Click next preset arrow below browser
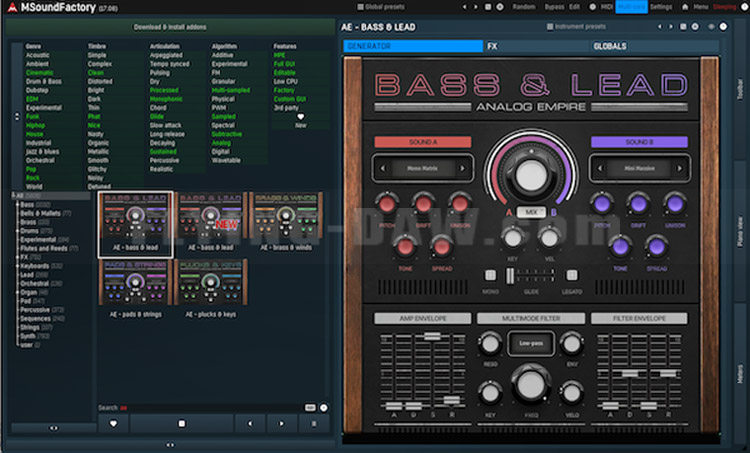 point(281,424)
